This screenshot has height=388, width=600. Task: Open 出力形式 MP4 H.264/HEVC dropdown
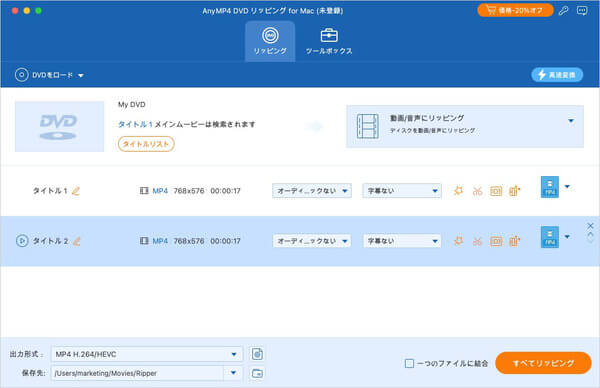147,354
